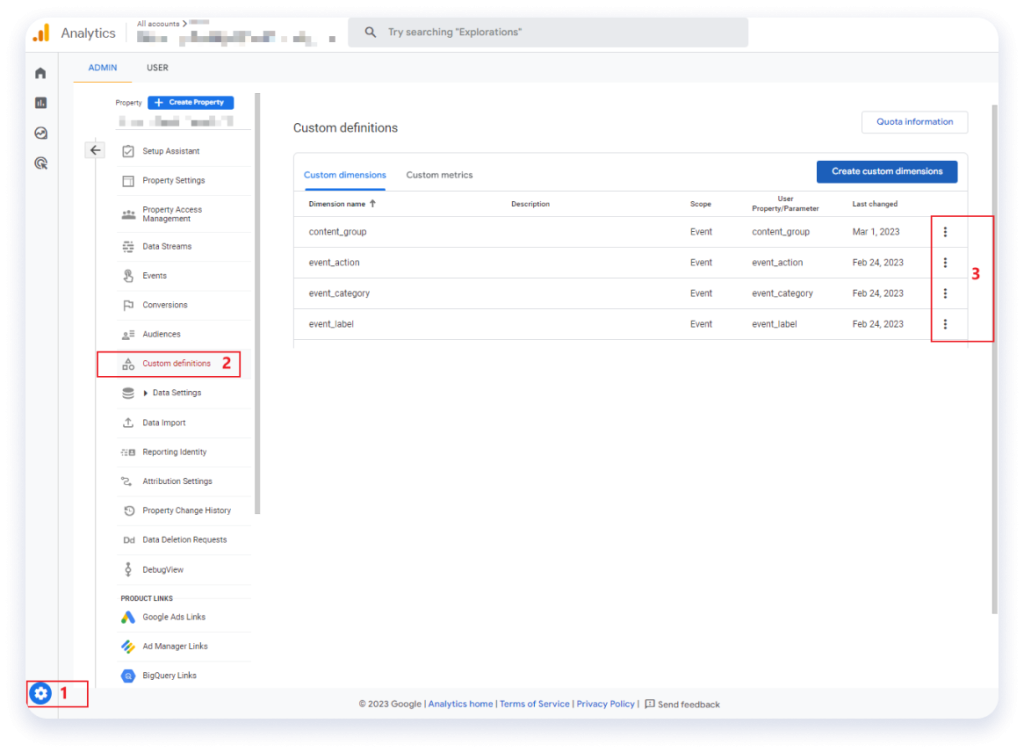Expand the Data Settings section
1024x752 pixels.
146,393
